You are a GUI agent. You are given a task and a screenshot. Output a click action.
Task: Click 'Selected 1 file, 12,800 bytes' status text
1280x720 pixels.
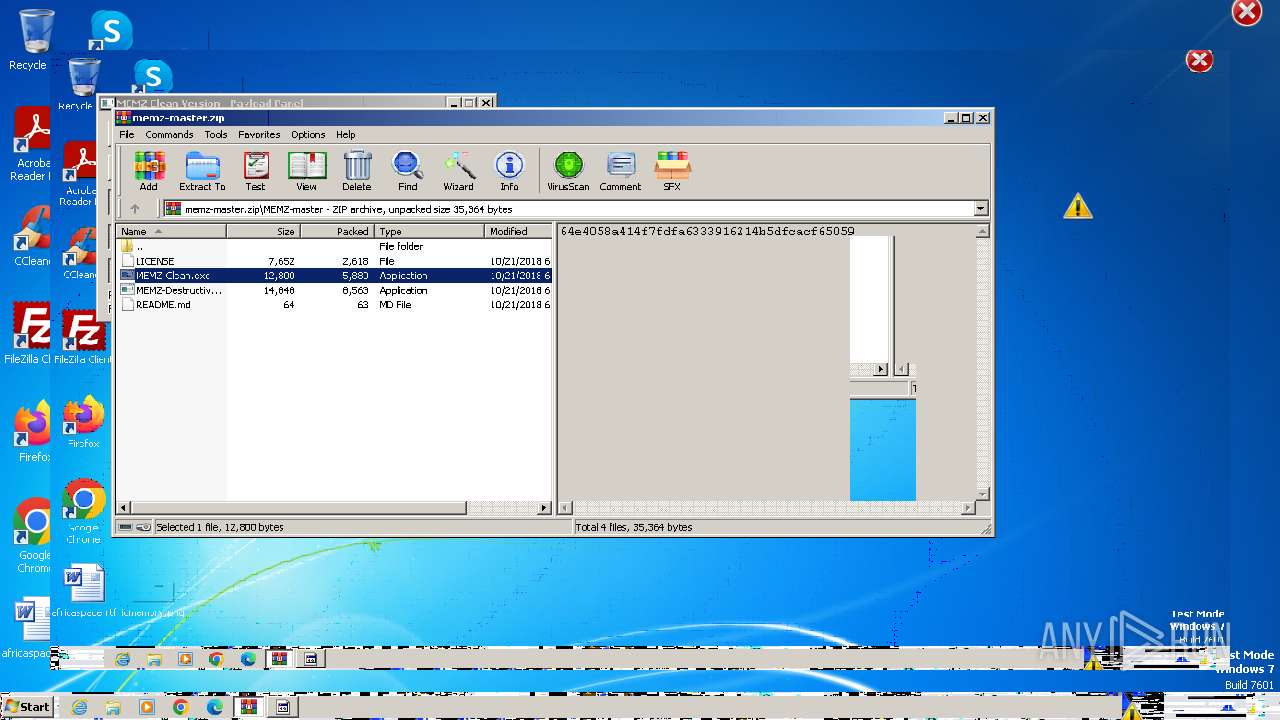[x=219, y=527]
